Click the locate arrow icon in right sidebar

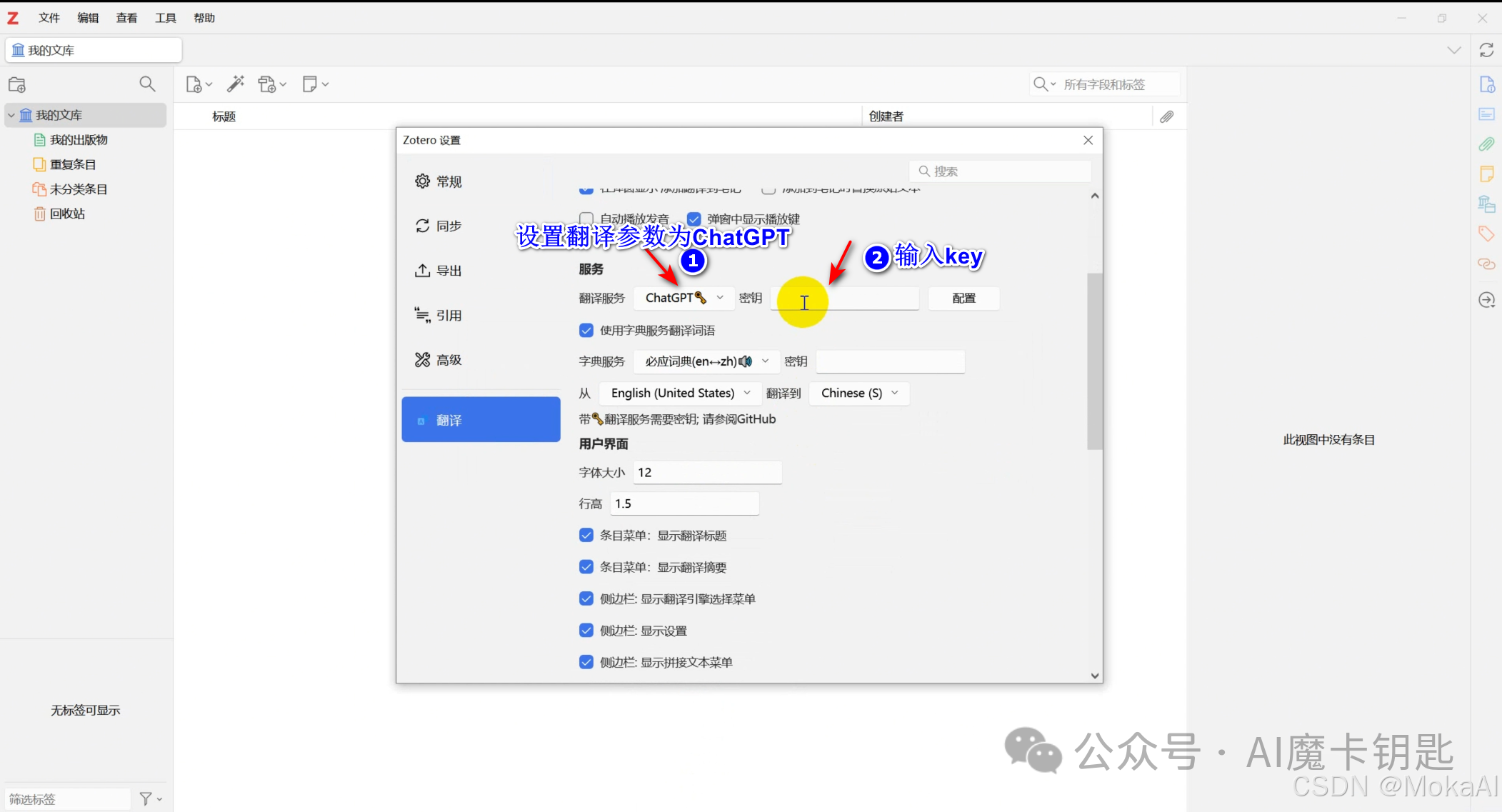pyautogui.click(x=1487, y=299)
